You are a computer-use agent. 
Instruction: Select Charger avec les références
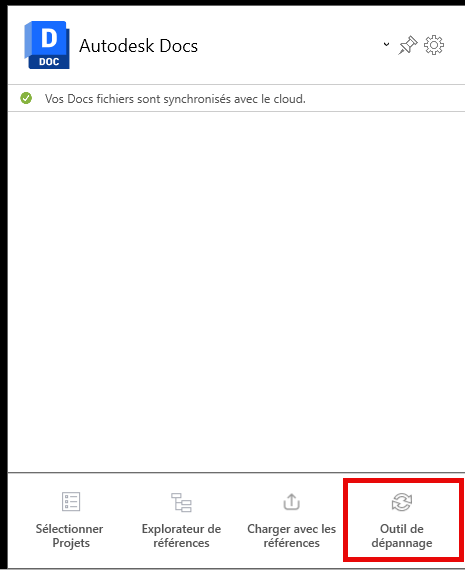(x=292, y=521)
